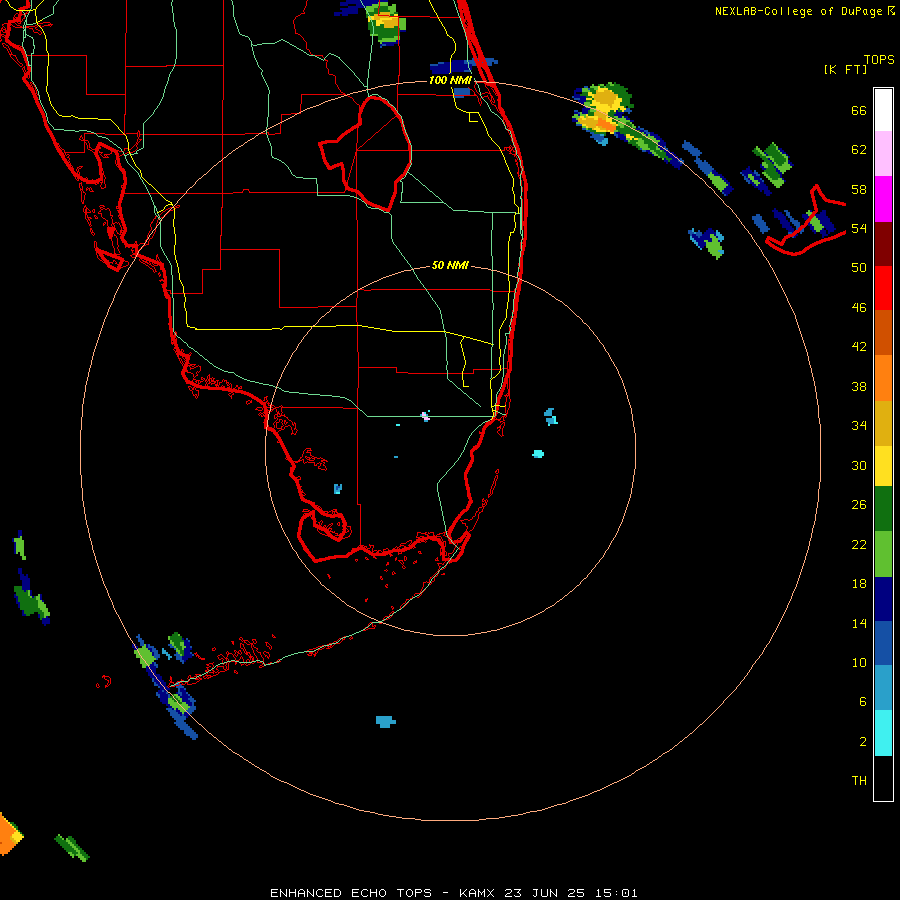Pick the light pink legend swatch
The width and height of the screenshot is (900, 900).
(x=883, y=153)
